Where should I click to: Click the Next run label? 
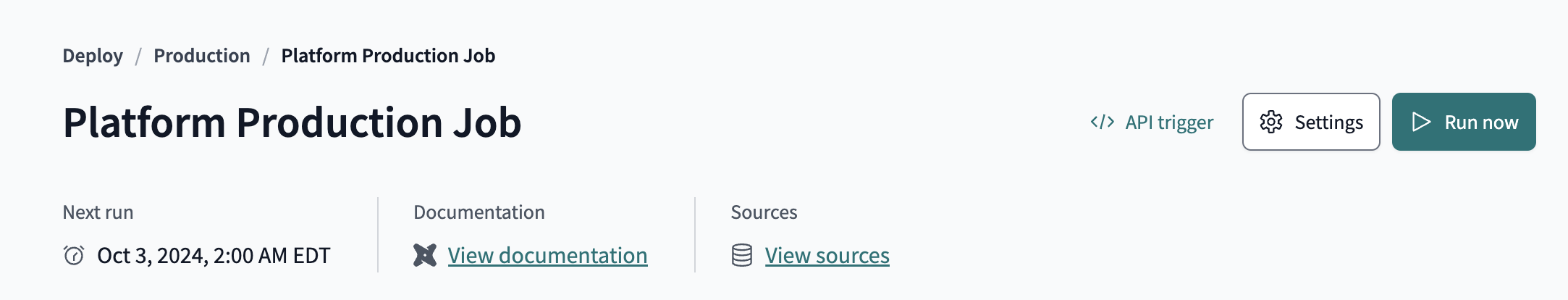tap(98, 212)
